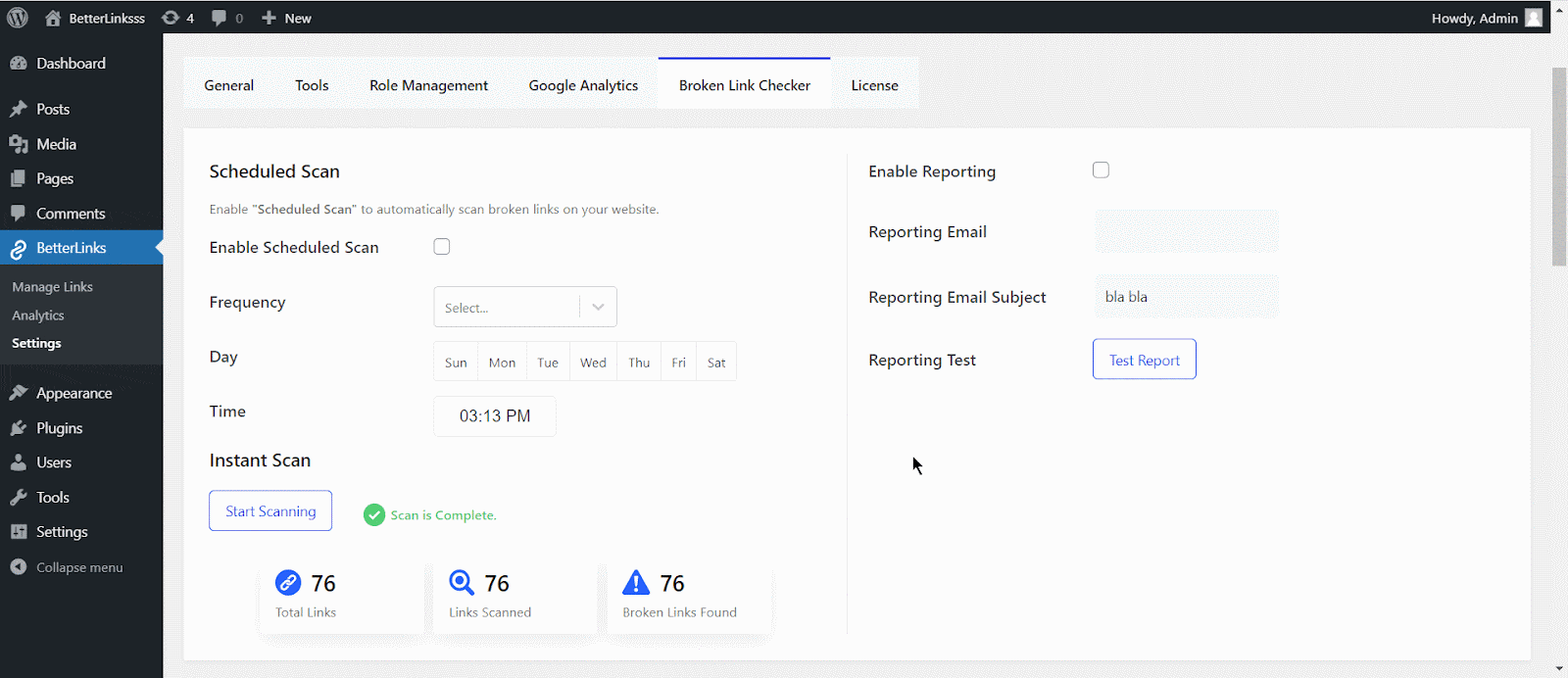Click the BetterLinks chain icon in sidebar
This screenshot has height=678, width=1568.
coord(19,249)
